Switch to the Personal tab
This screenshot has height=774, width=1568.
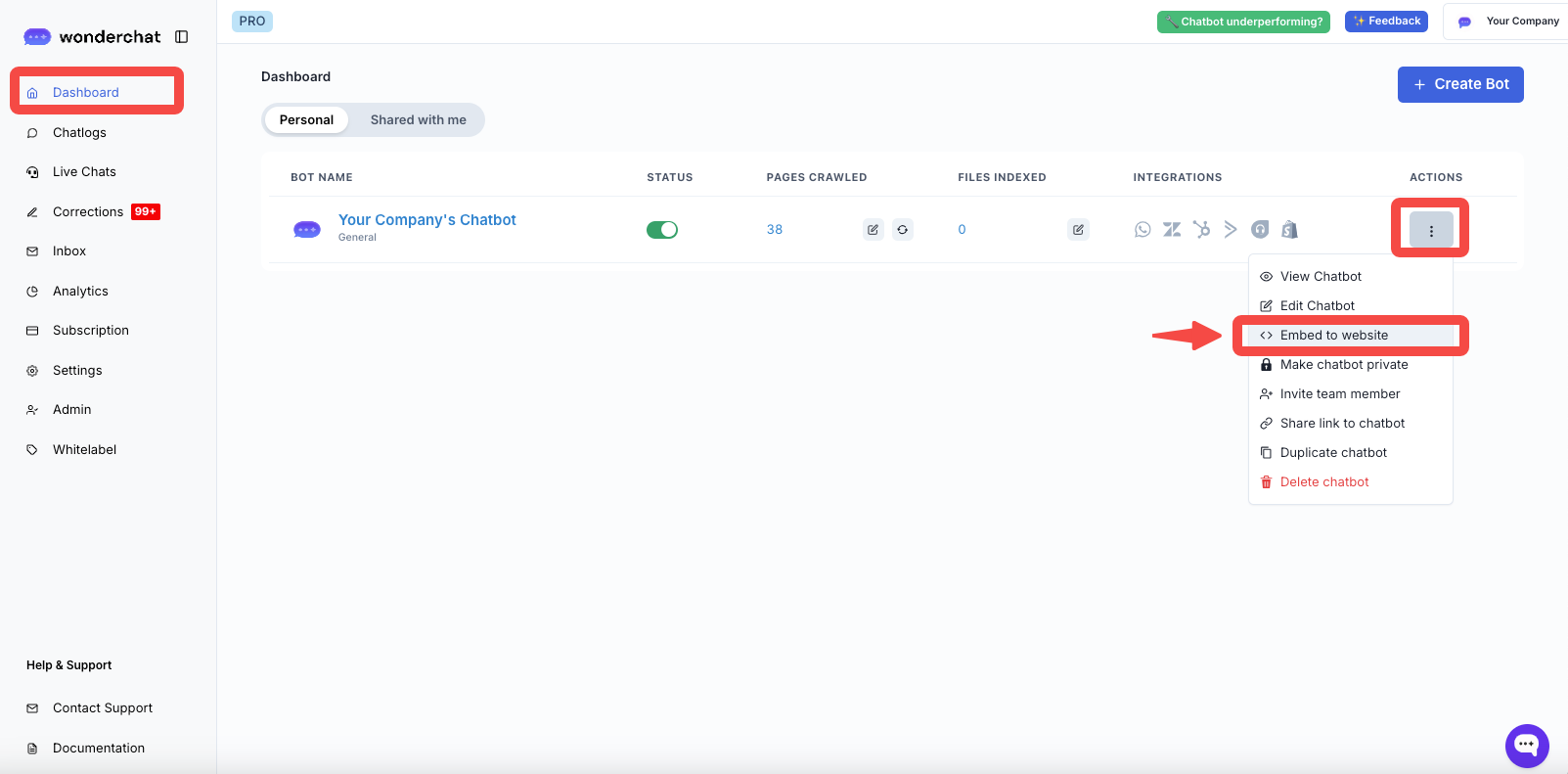coord(306,120)
